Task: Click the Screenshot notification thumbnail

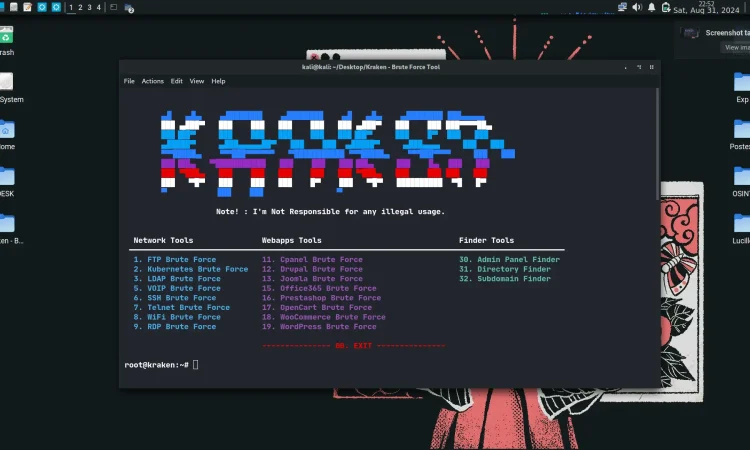Action: click(x=690, y=33)
